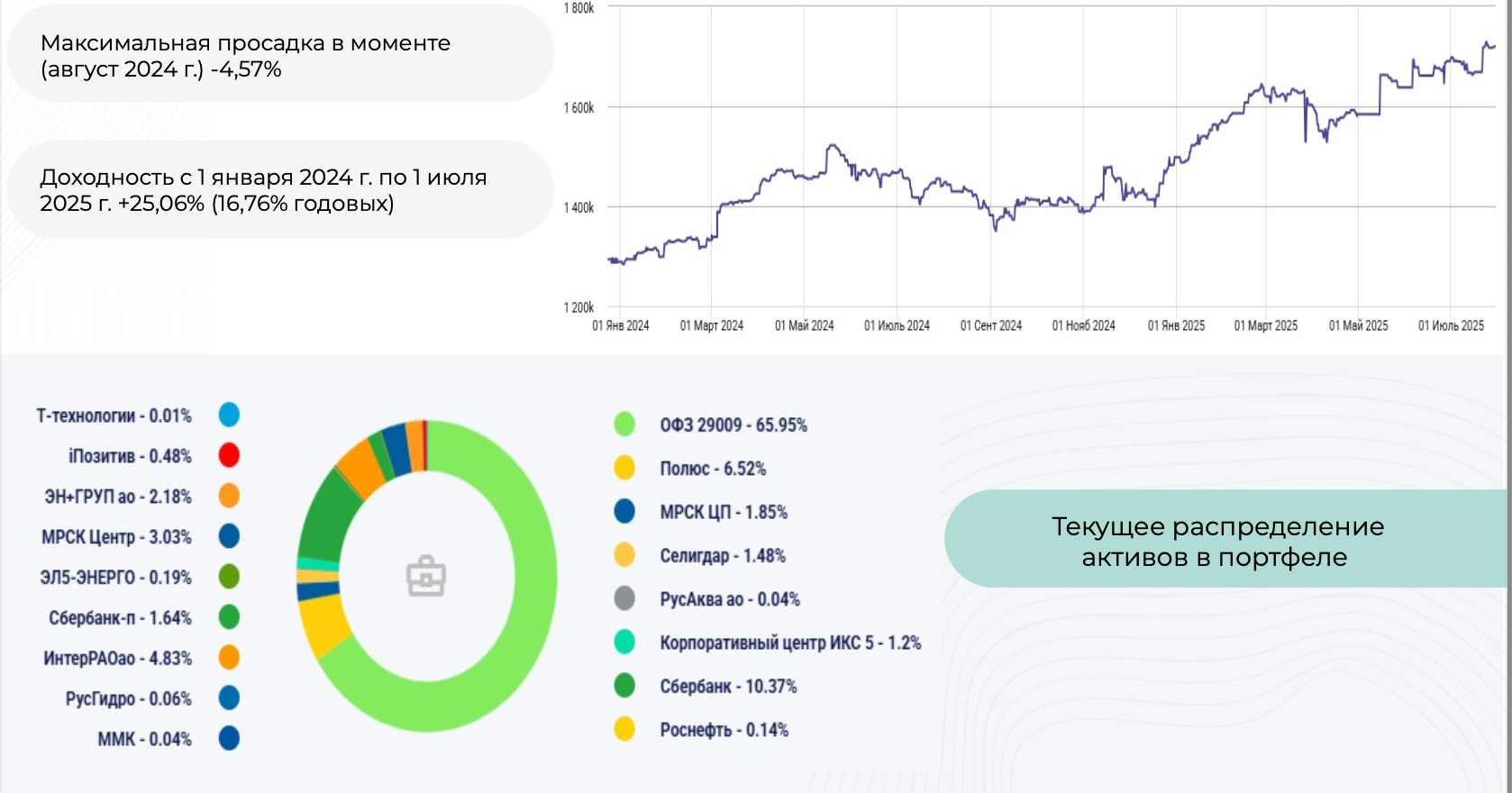Toggle the Роснефть - 0.14% legend entry

pyautogui.click(x=724, y=730)
